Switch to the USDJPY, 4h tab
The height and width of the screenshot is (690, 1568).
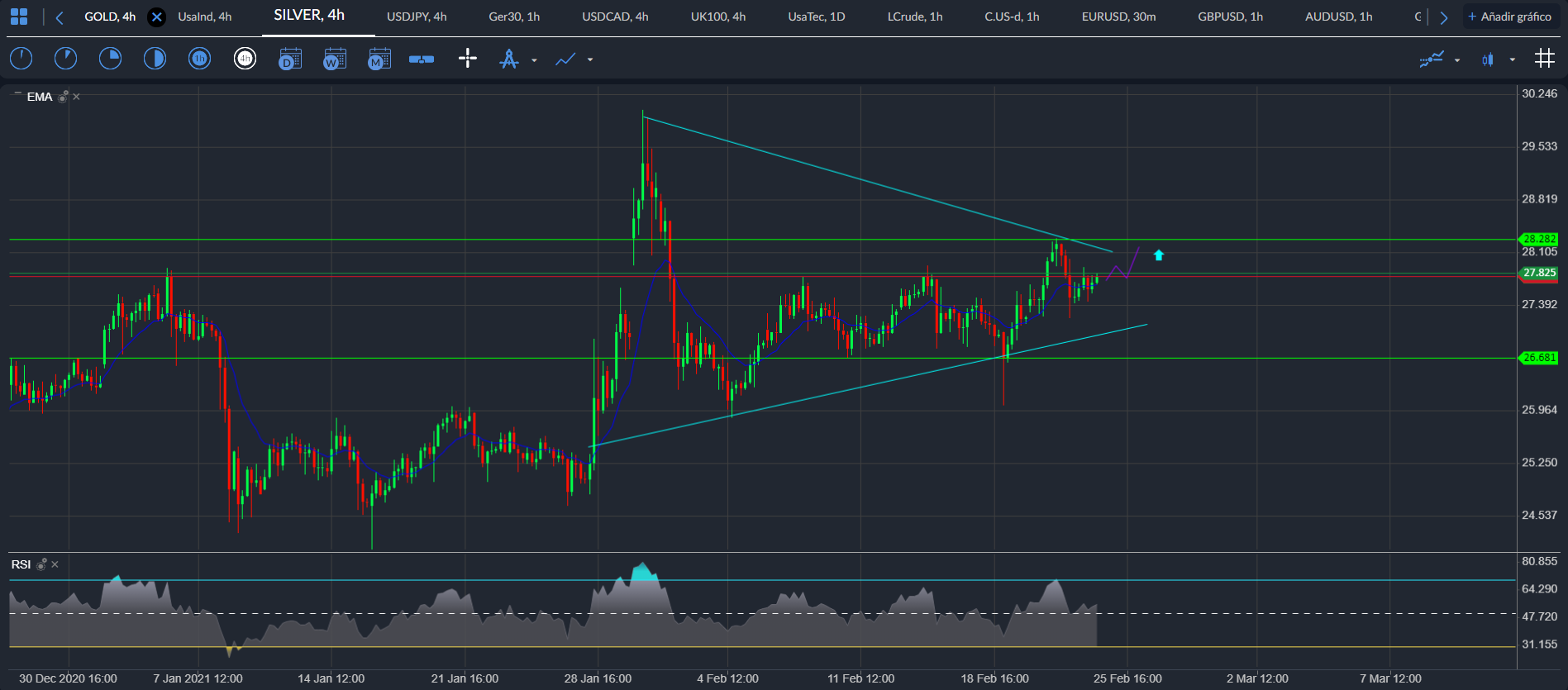[x=417, y=17]
